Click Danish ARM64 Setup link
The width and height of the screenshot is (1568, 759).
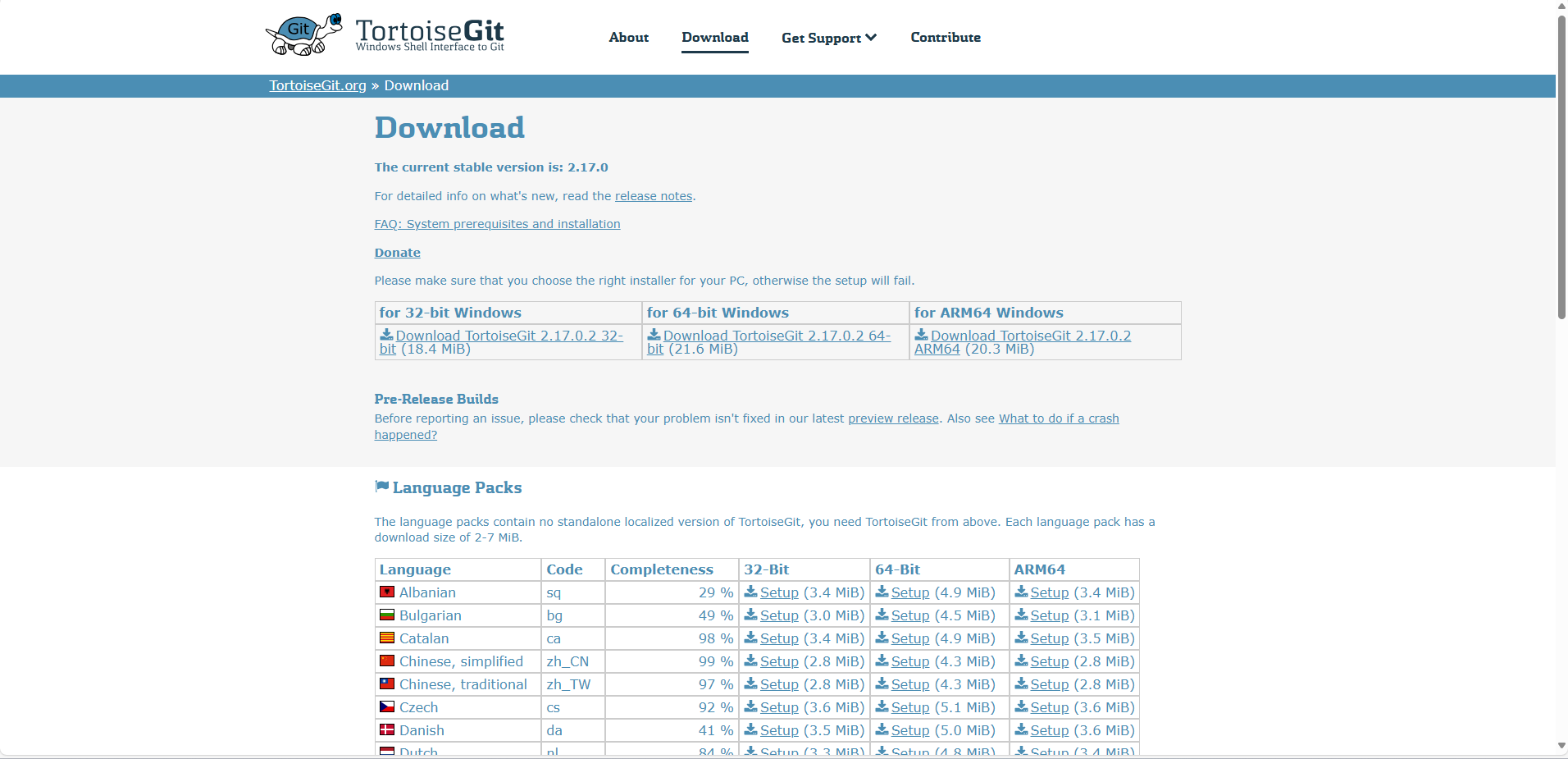(x=1050, y=730)
